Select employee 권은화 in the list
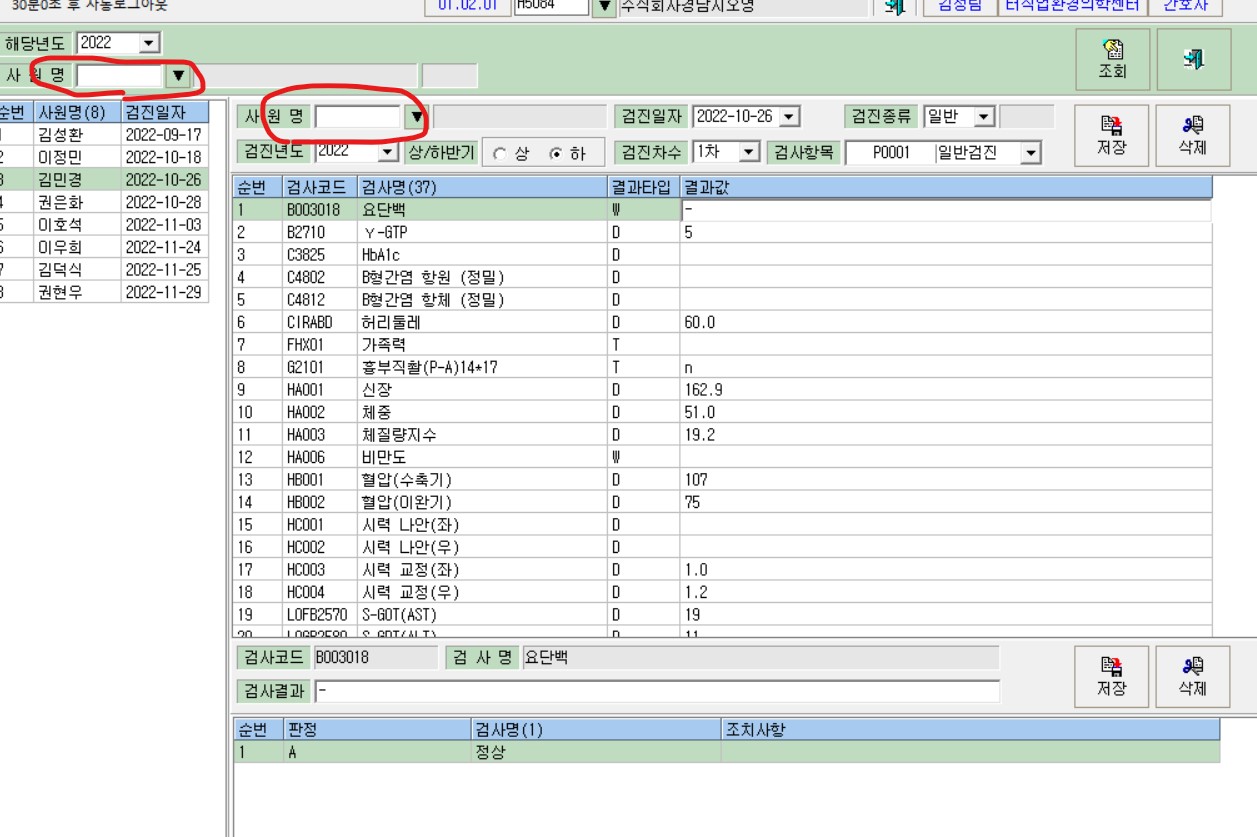The image size is (1257, 837). 104,202
